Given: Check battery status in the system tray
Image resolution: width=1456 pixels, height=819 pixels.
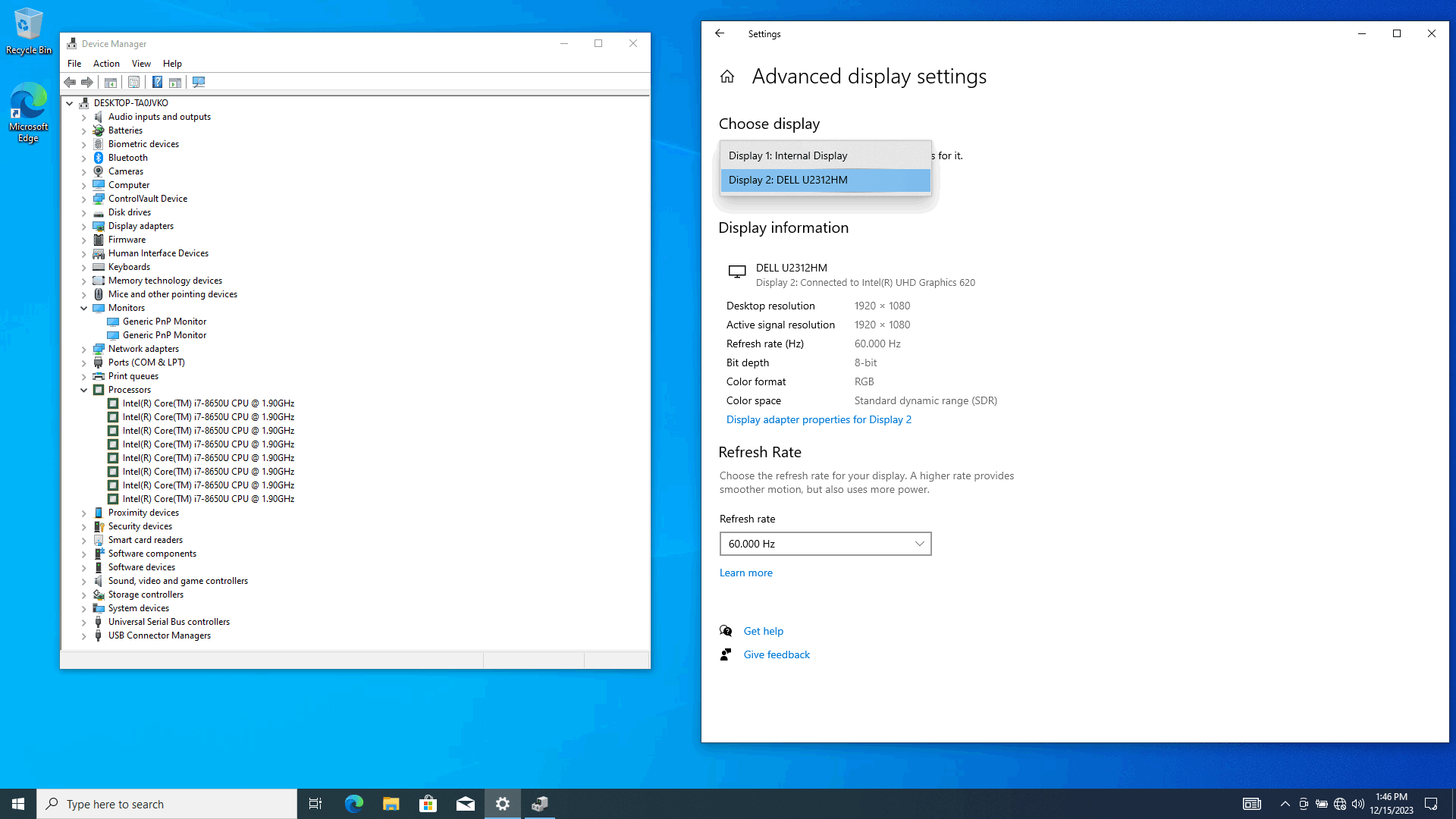Looking at the screenshot, I should [x=1322, y=804].
